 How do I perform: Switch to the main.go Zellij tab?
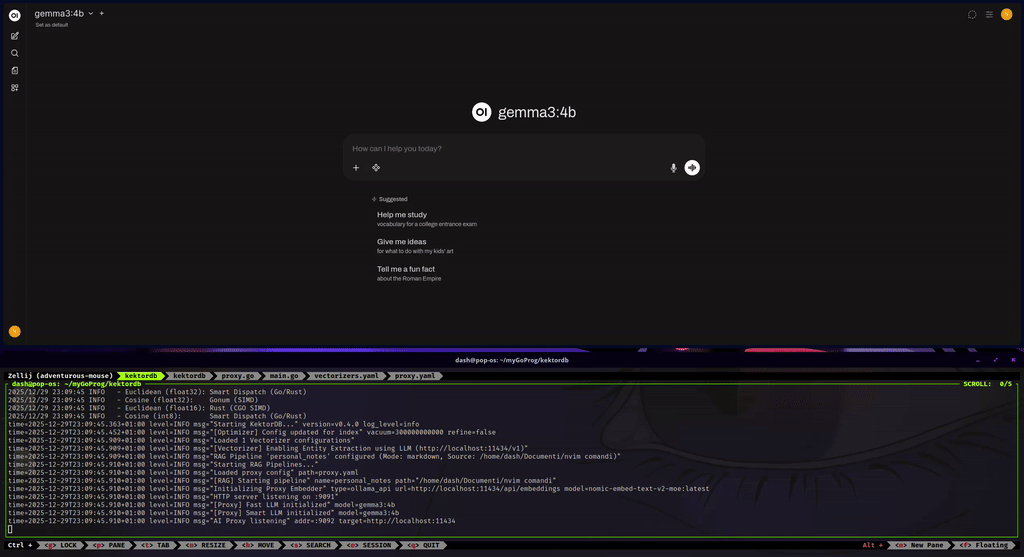pos(284,376)
